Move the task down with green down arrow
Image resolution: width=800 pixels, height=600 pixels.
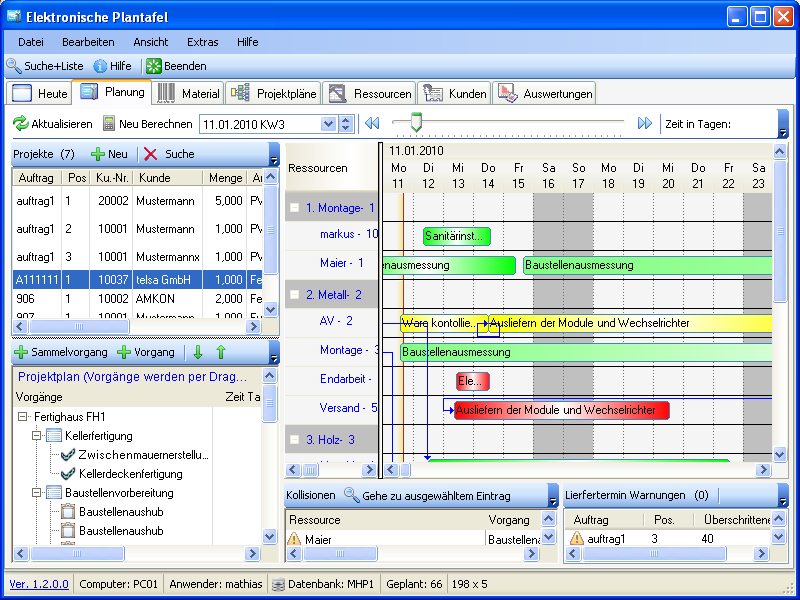tap(198, 352)
